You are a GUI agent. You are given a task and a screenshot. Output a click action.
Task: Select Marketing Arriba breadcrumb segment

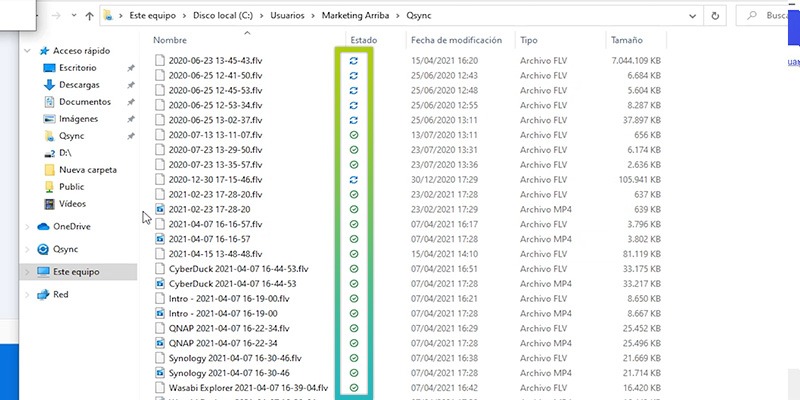tap(355, 16)
